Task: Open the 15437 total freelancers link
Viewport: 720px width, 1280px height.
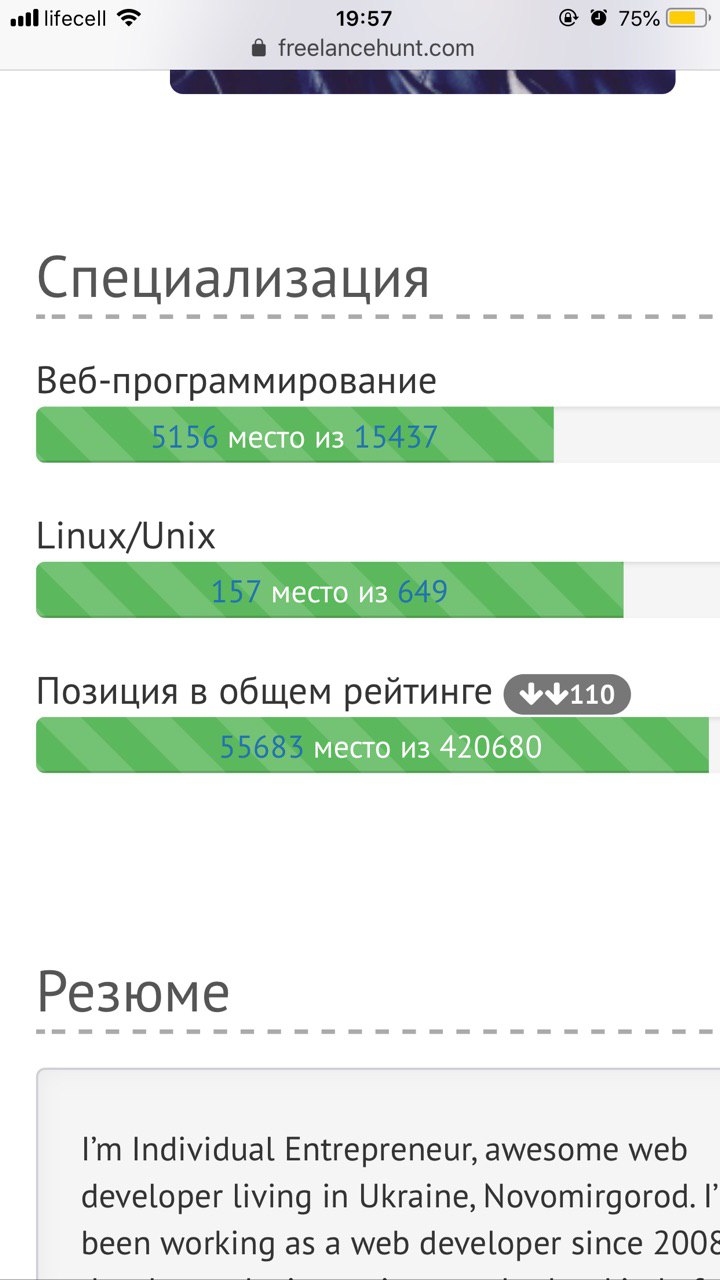Action: click(x=396, y=437)
